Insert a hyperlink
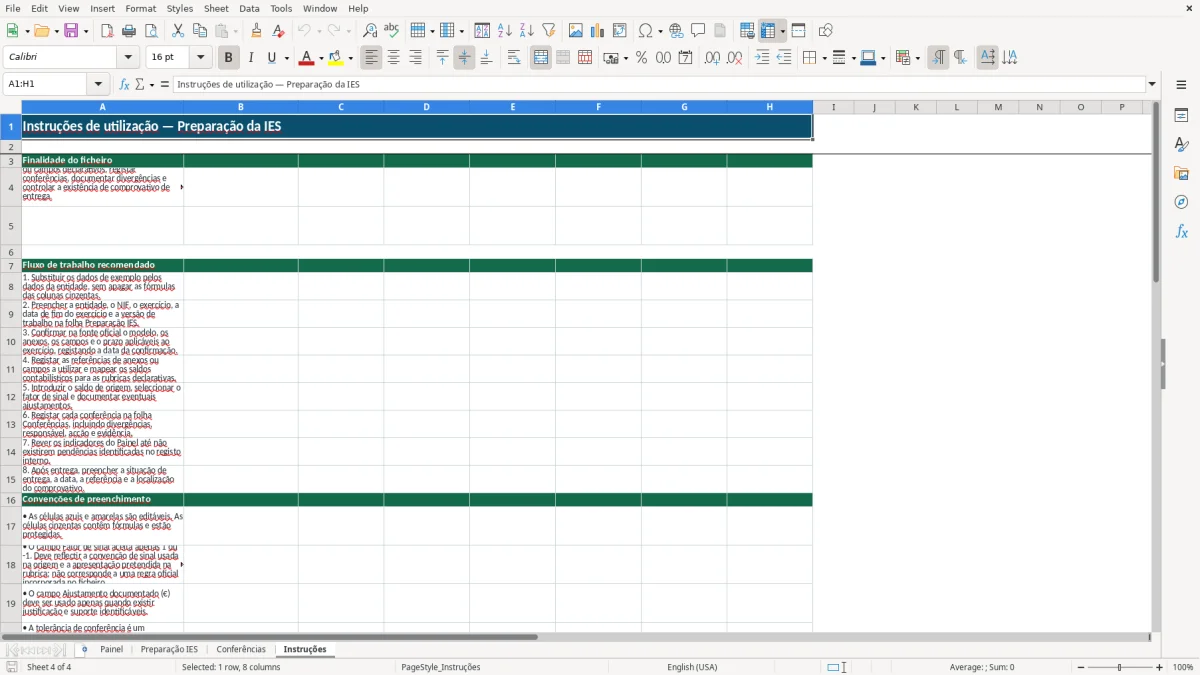The image size is (1200, 675). click(x=676, y=31)
